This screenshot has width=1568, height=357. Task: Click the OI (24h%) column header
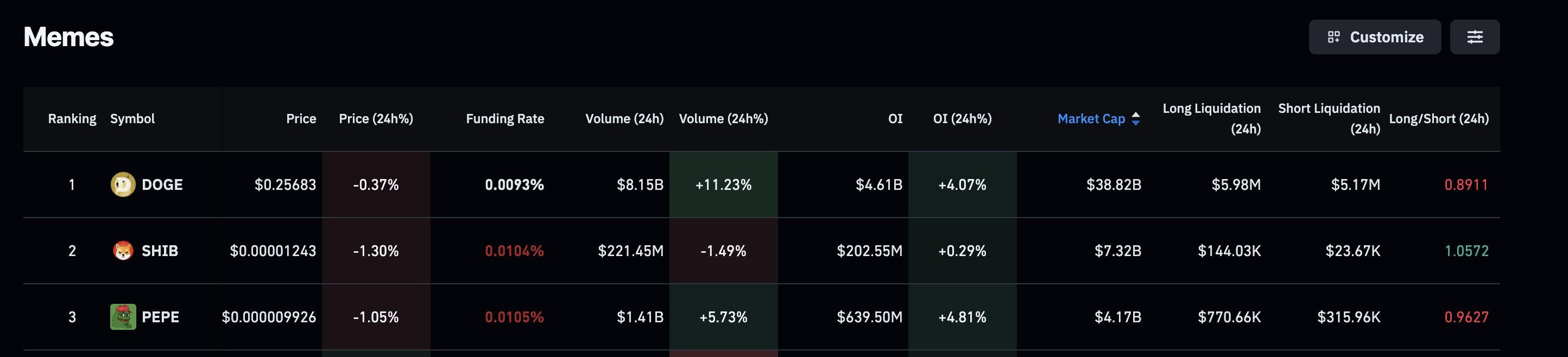[962, 119]
